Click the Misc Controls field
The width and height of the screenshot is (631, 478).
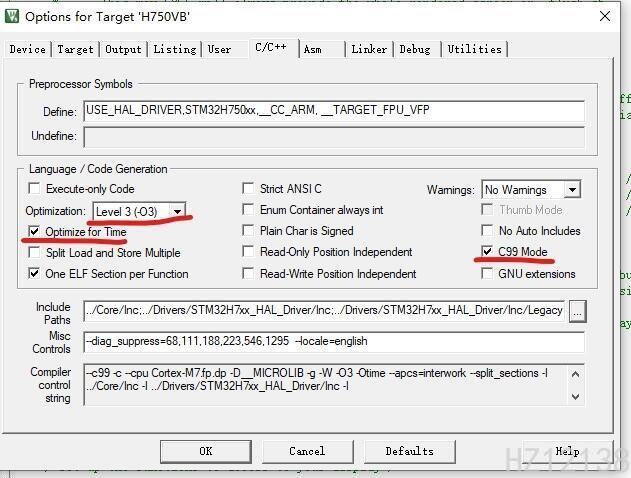click(x=334, y=342)
